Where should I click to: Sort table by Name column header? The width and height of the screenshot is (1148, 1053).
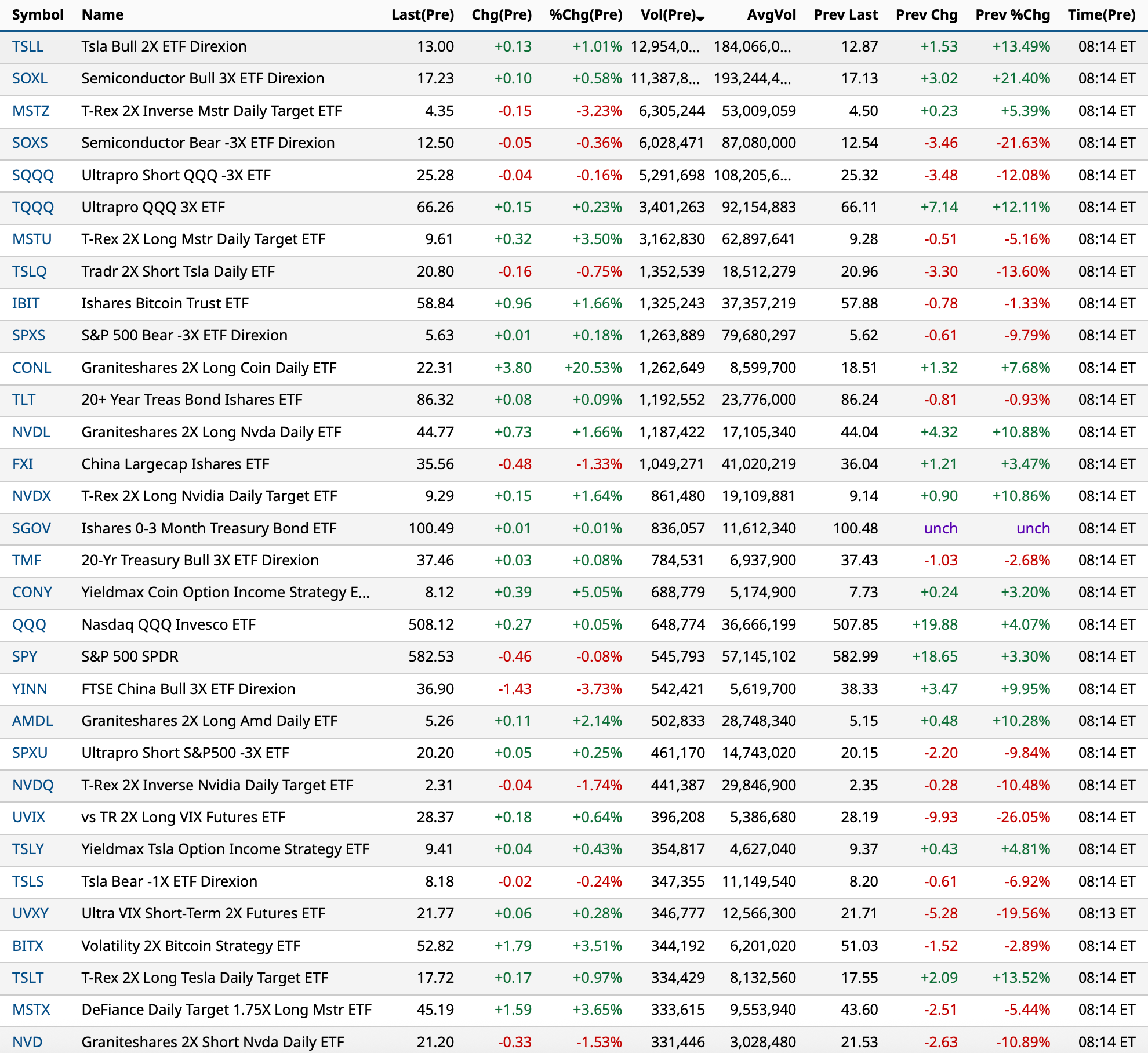pos(102,15)
